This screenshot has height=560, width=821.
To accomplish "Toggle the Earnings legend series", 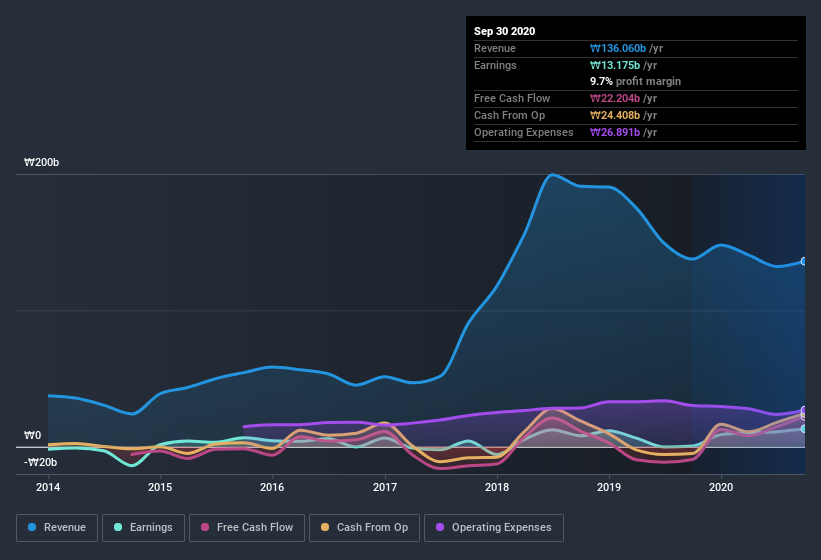I will point(143,528).
